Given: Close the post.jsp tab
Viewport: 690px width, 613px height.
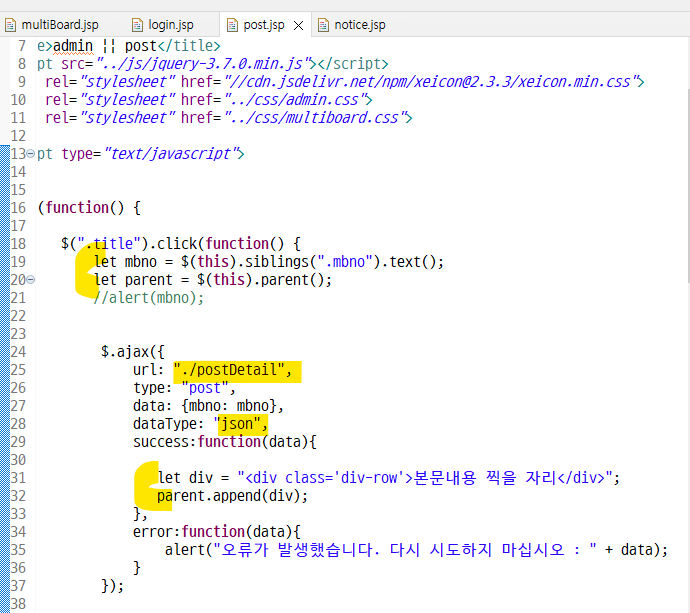Looking at the screenshot, I should (298, 26).
